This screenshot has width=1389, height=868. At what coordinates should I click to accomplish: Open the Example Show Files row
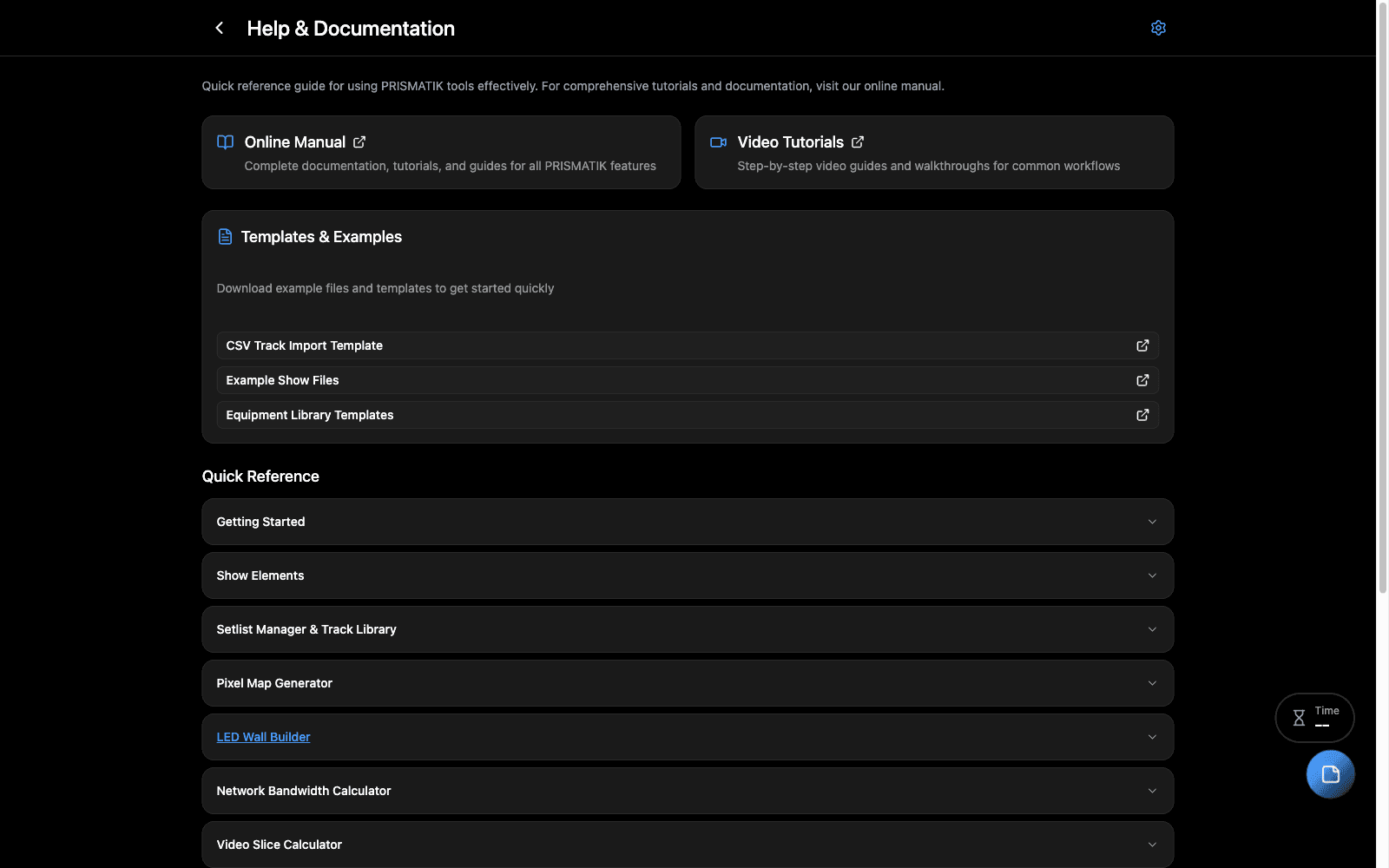688,380
